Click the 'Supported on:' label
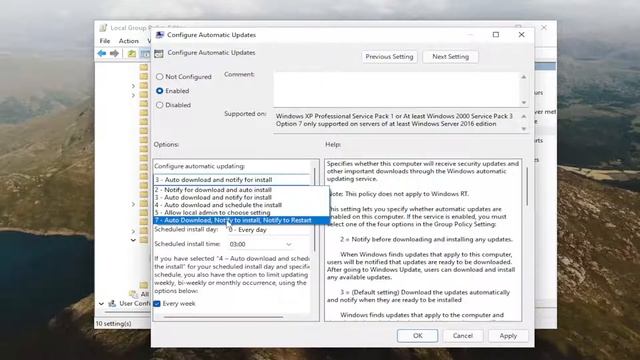This screenshot has height=360, width=640. pos(245,113)
